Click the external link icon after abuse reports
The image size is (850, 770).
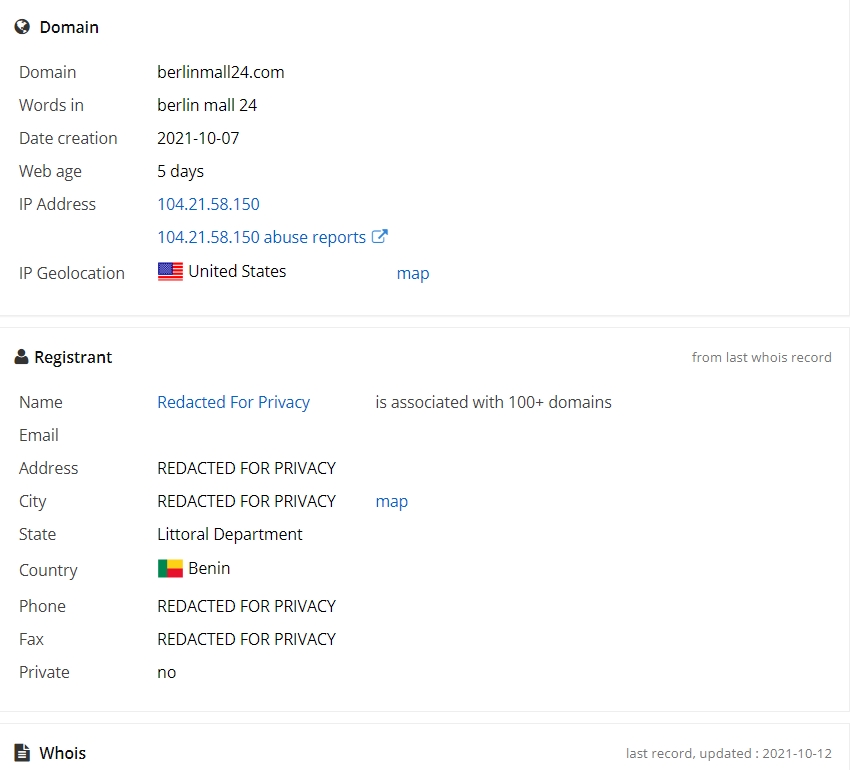379,236
